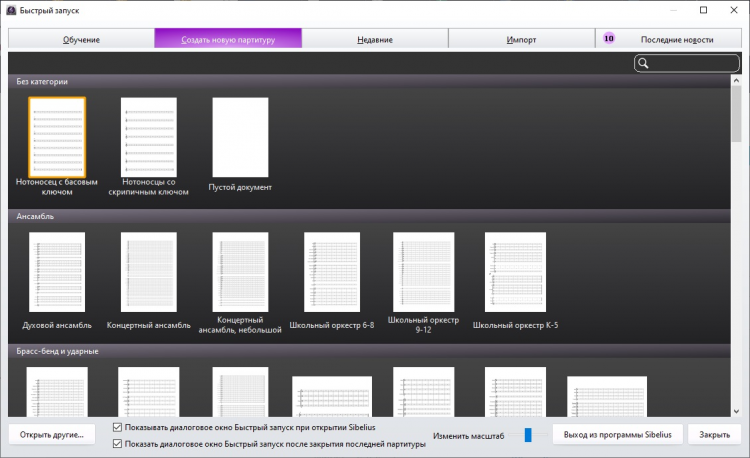Toggle show Quick Start after closing last score
The image size is (750, 458).
[117, 444]
